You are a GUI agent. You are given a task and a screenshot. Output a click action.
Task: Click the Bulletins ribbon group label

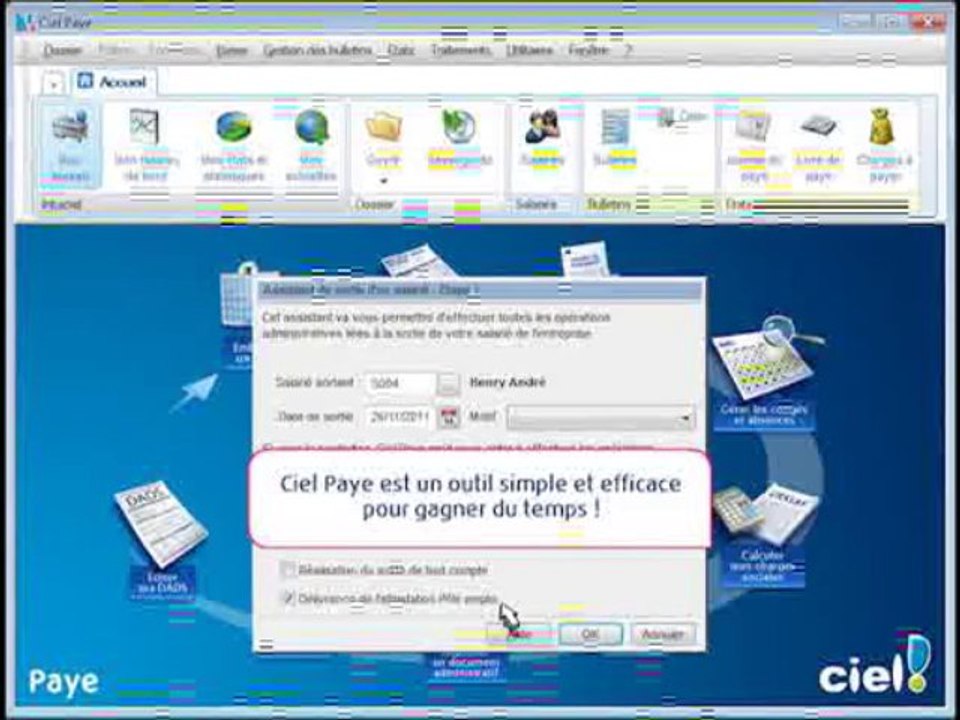pyautogui.click(x=609, y=204)
